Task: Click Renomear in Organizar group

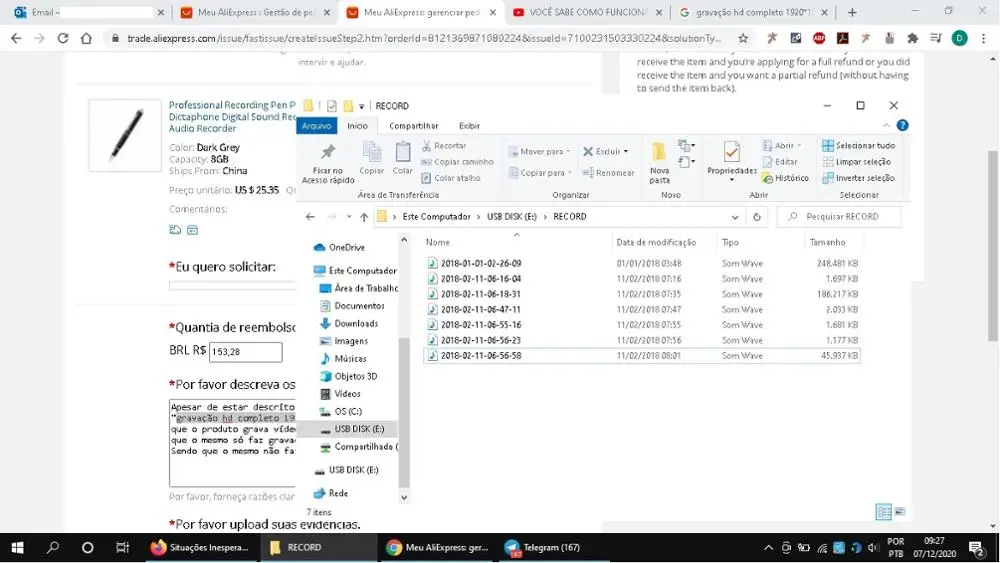Action: [608, 173]
